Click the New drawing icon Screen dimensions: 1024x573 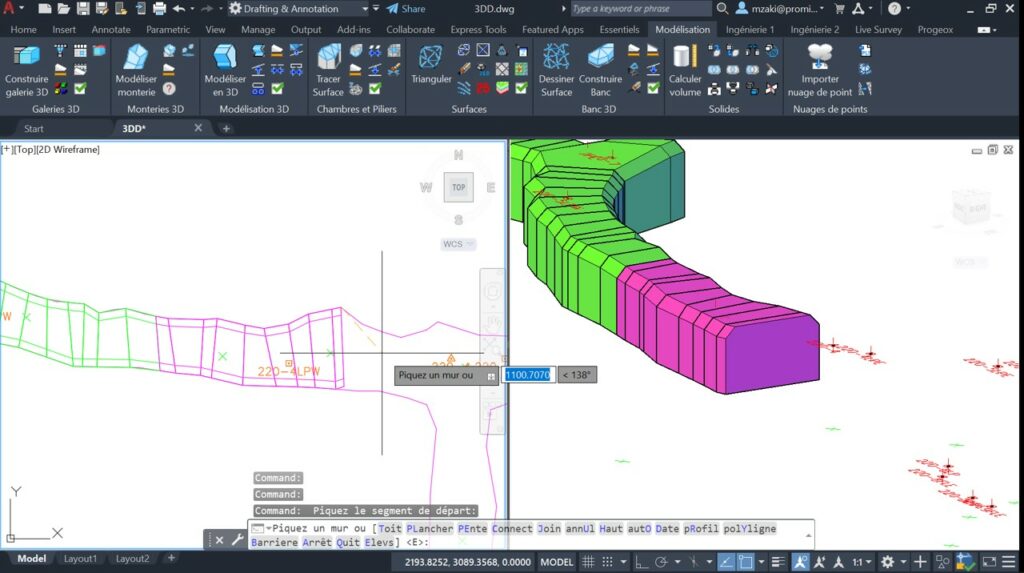pos(44,8)
